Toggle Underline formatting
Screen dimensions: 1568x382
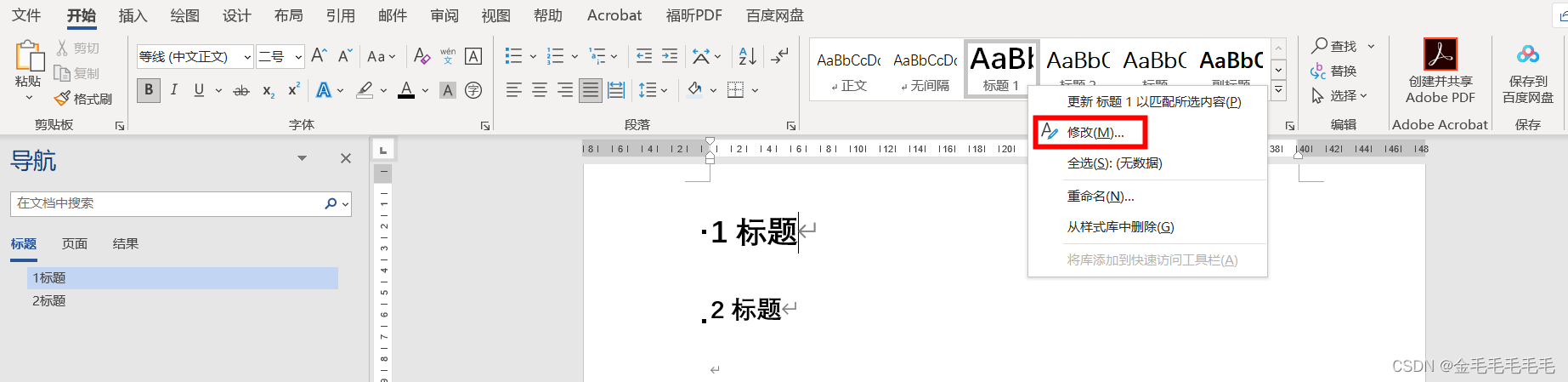tap(199, 90)
